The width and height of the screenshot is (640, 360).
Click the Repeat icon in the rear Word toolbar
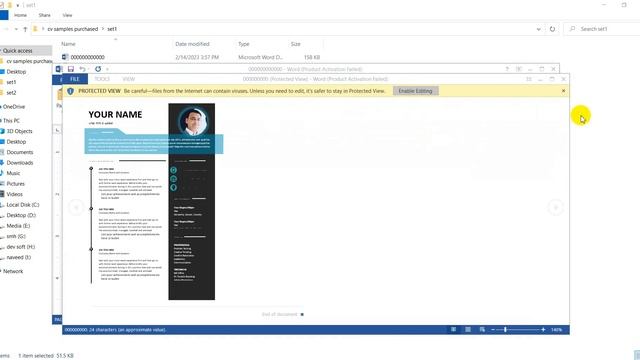[x=98, y=69]
